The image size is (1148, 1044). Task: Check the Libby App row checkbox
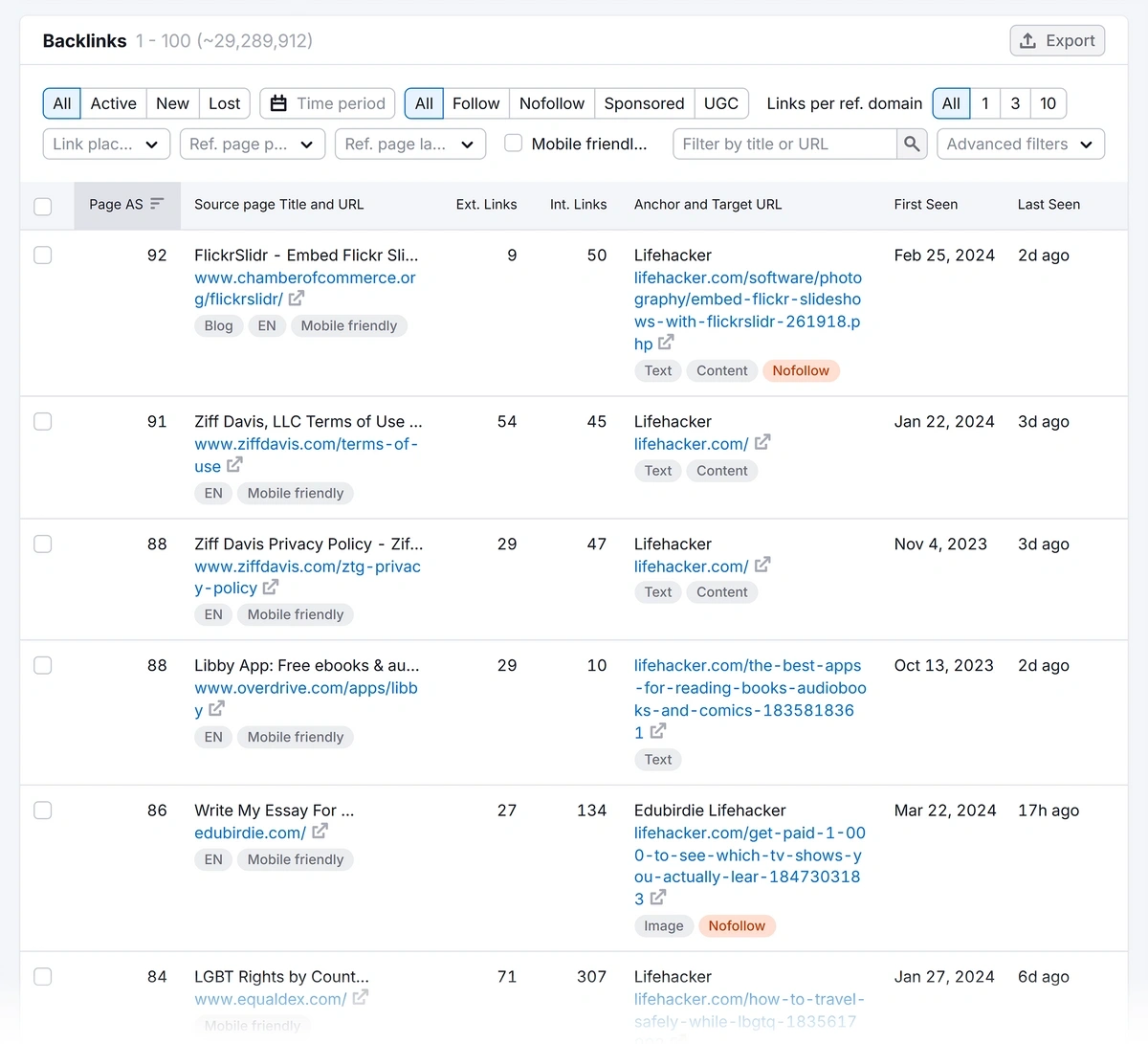click(43, 666)
